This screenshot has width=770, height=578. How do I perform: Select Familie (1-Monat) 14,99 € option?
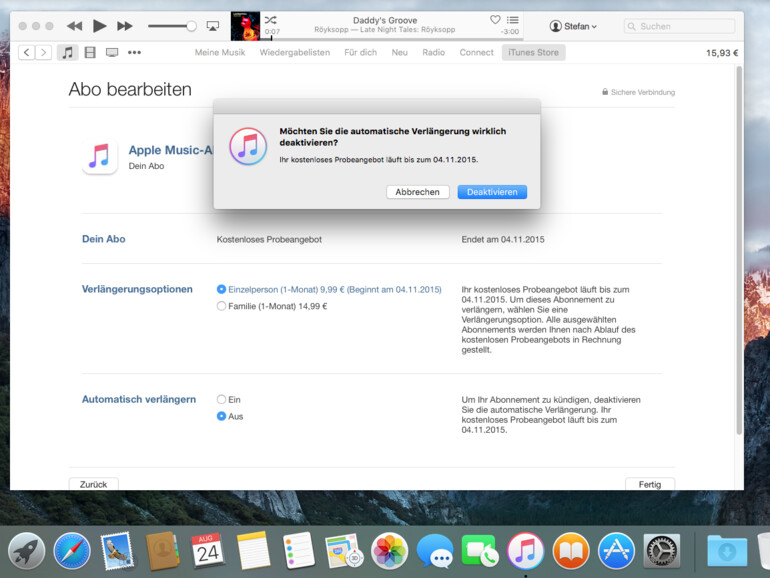pos(221,306)
